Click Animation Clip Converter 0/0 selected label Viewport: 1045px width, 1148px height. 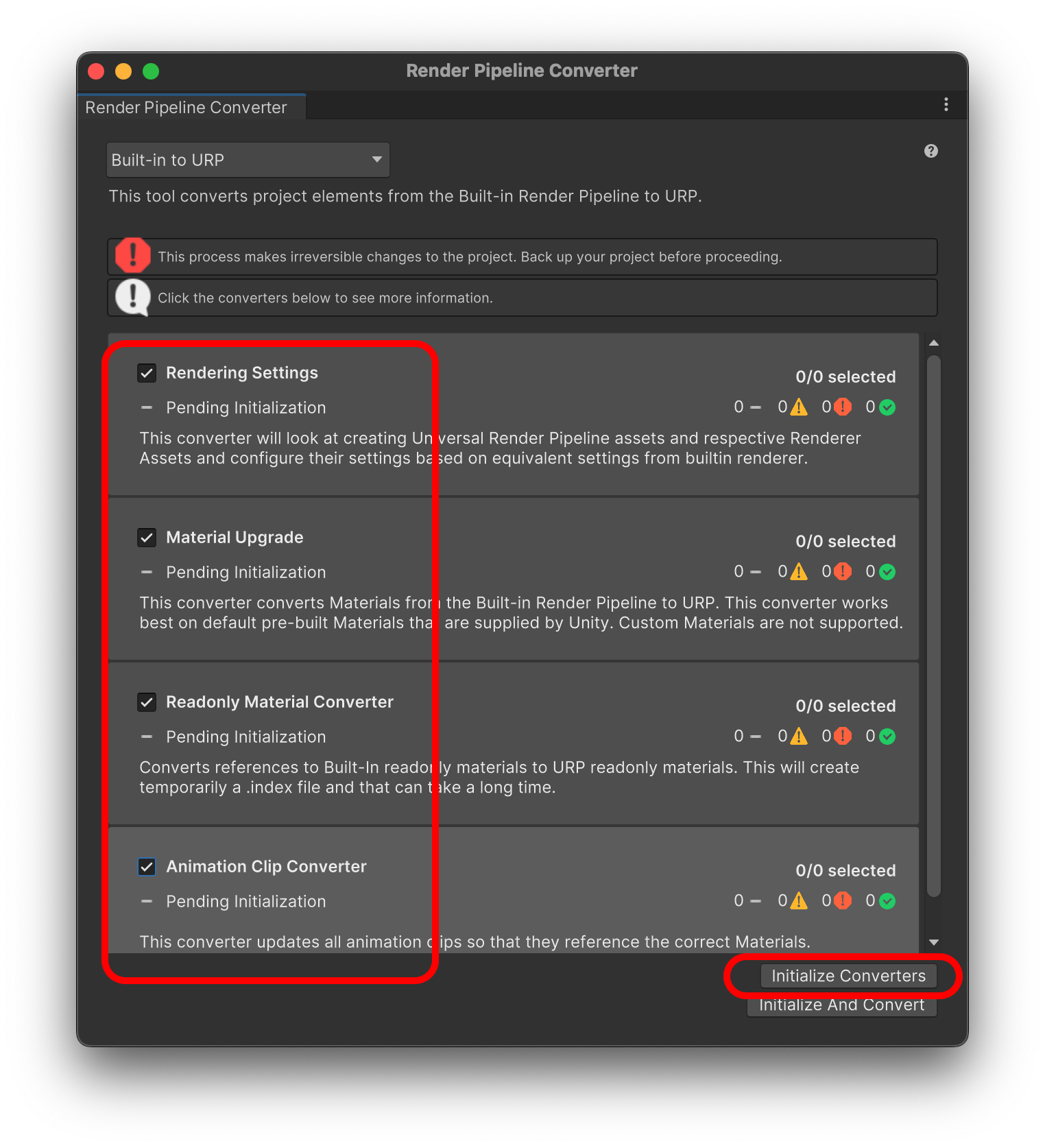(845, 870)
